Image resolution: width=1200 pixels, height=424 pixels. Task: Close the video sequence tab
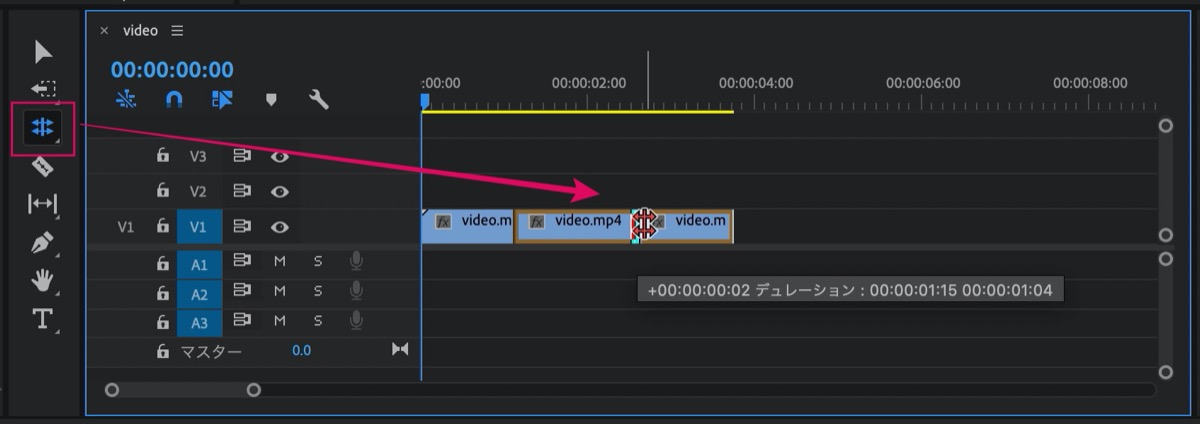tap(104, 31)
